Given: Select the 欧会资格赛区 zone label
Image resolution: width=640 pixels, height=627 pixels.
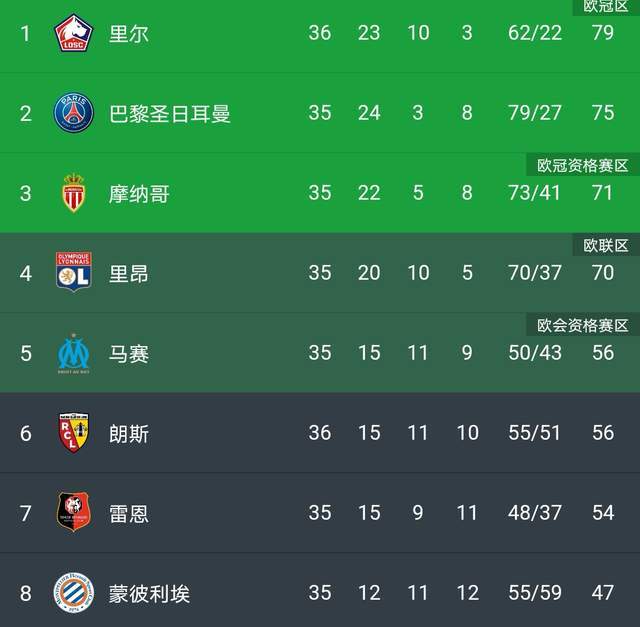Looking at the screenshot, I should 582,325.
